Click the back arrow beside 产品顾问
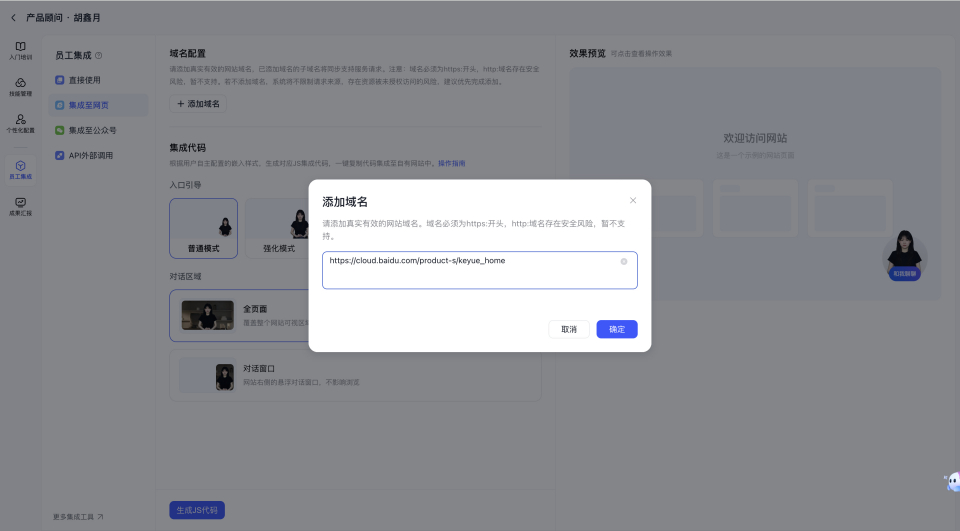This screenshot has width=960, height=531. pyautogui.click(x=13, y=18)
